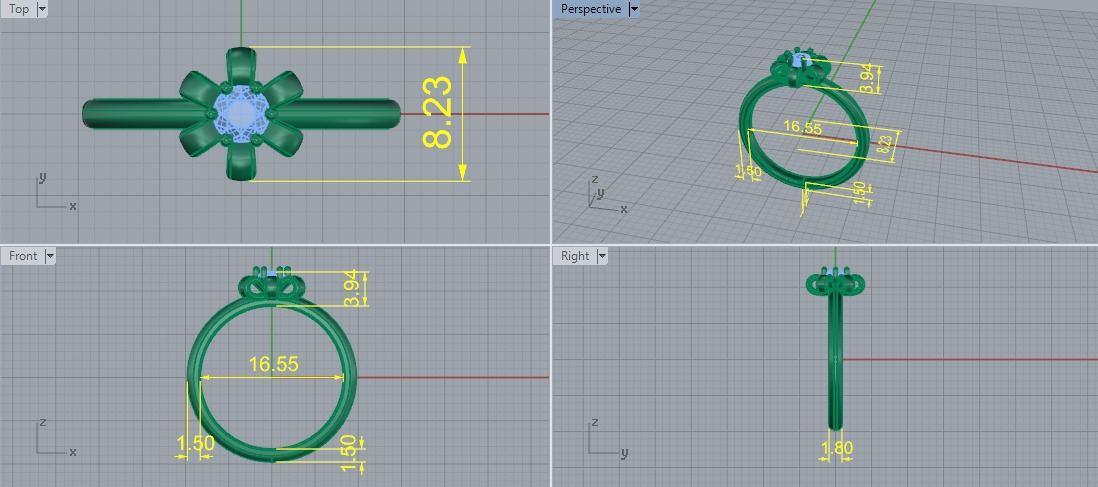Open the Front viewport dropdown arrow
This screenshot has height=487, width=1098.
50,256
